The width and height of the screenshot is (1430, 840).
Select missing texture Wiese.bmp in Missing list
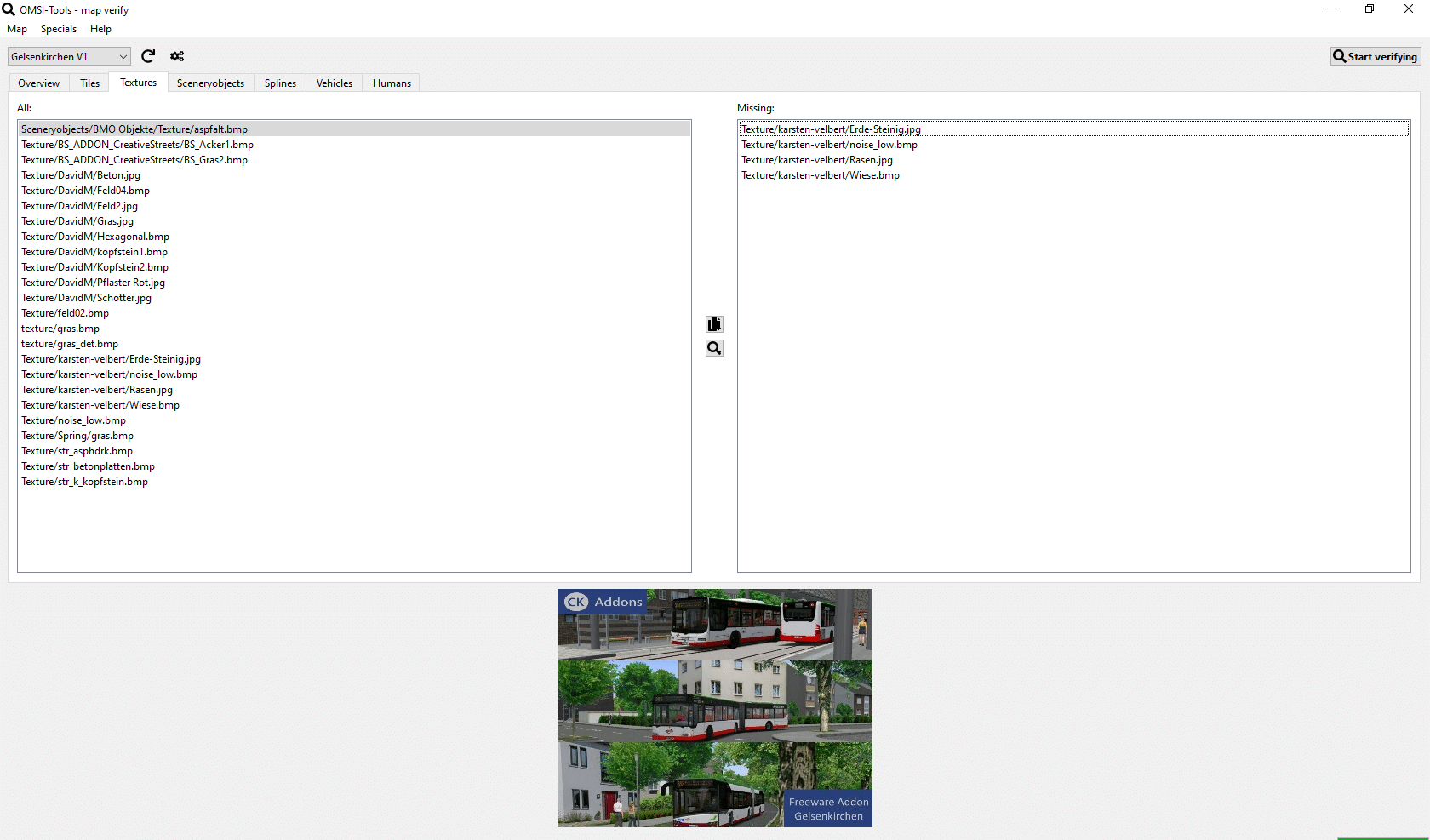coord(820,175)
